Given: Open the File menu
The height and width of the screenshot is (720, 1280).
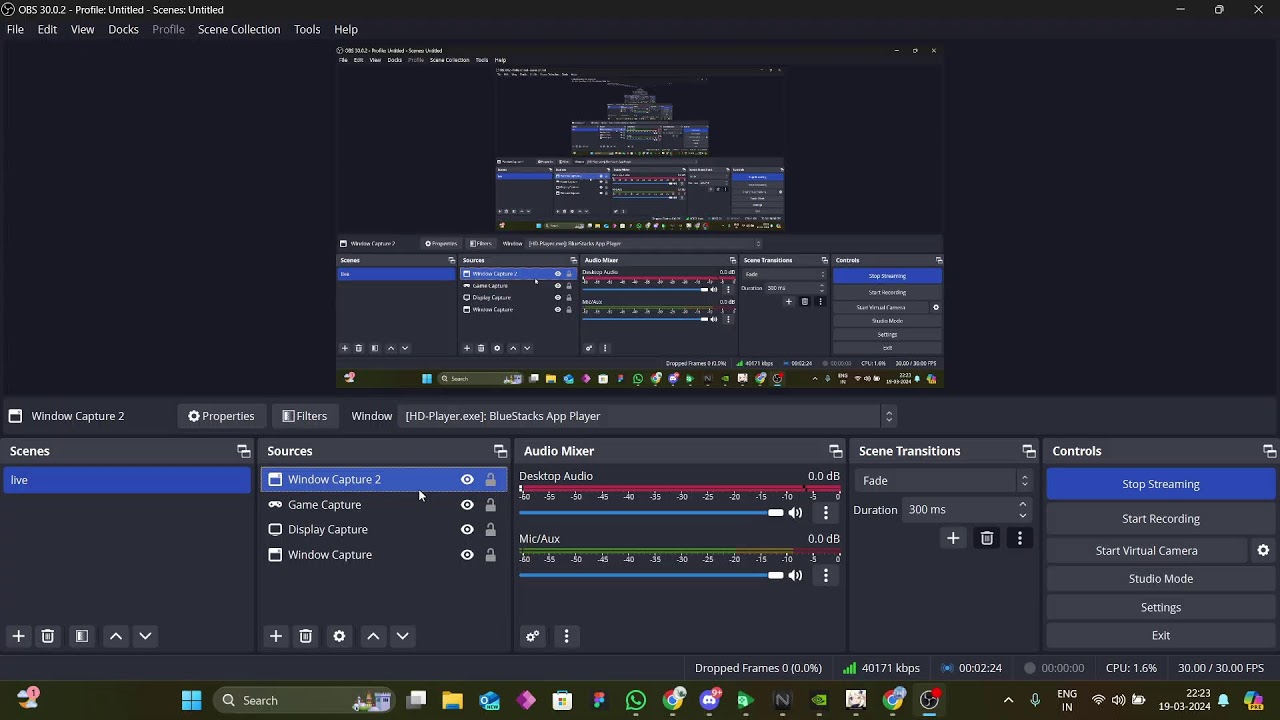Looking at the screenshot, I should point(15,29).
